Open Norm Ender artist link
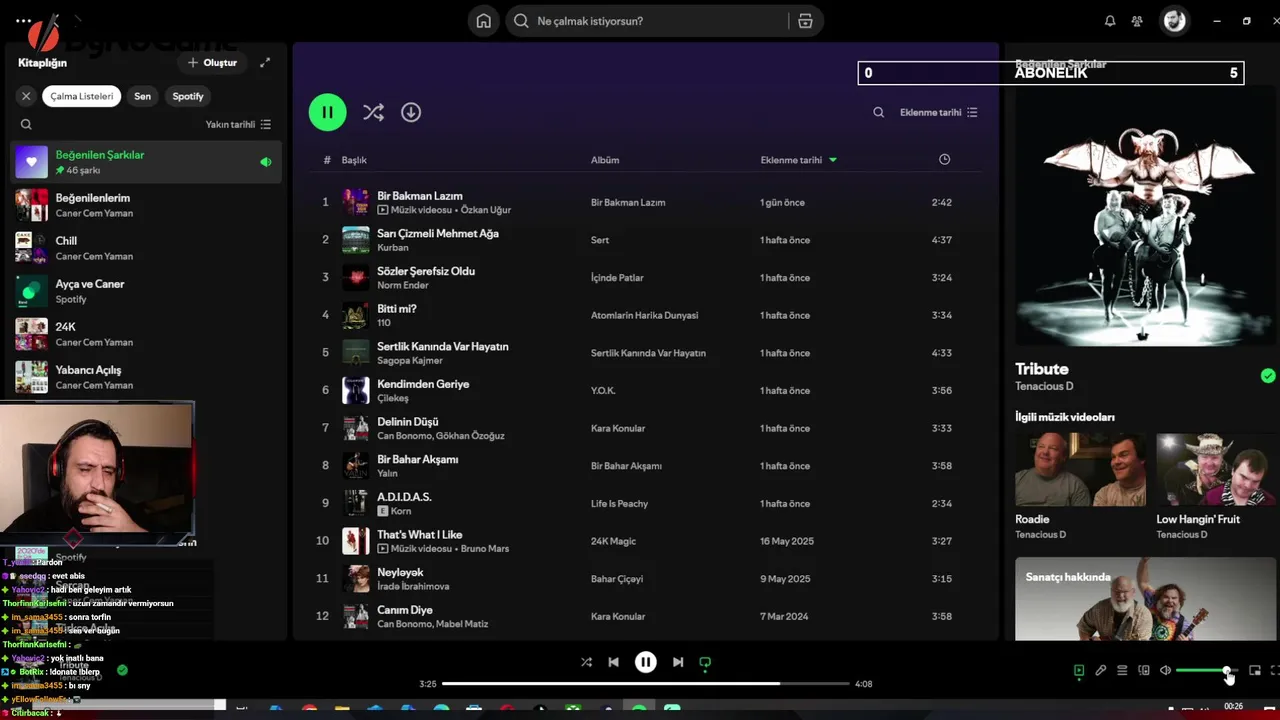 (403, 285)
